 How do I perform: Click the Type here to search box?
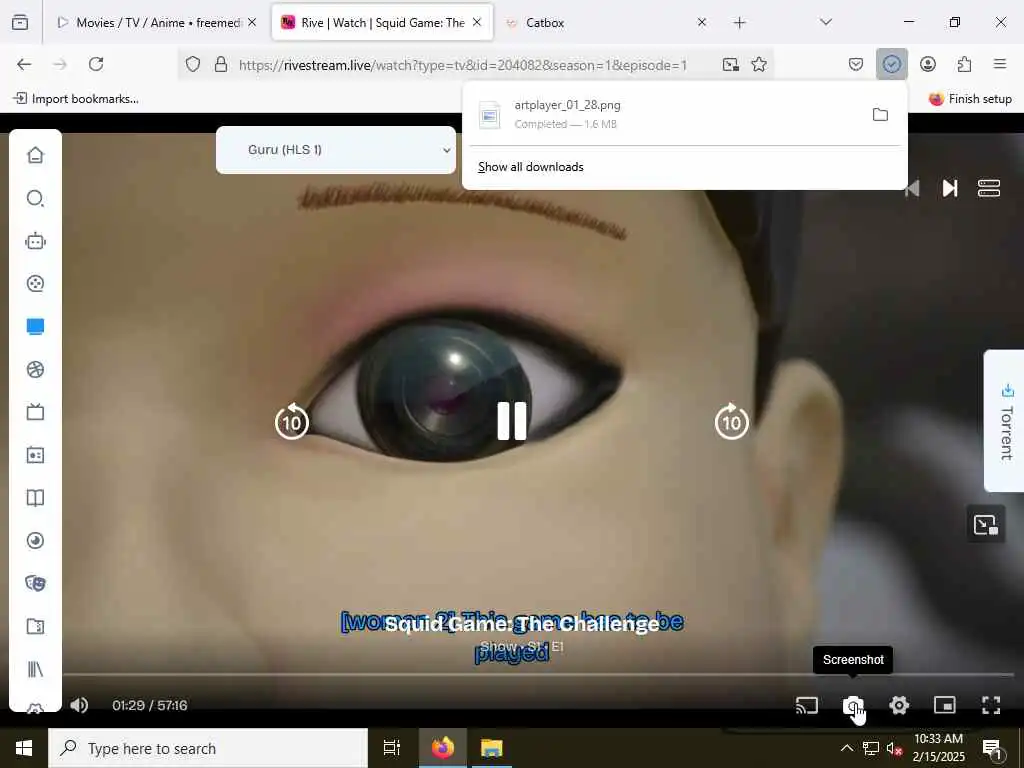(x=208, y=748)
